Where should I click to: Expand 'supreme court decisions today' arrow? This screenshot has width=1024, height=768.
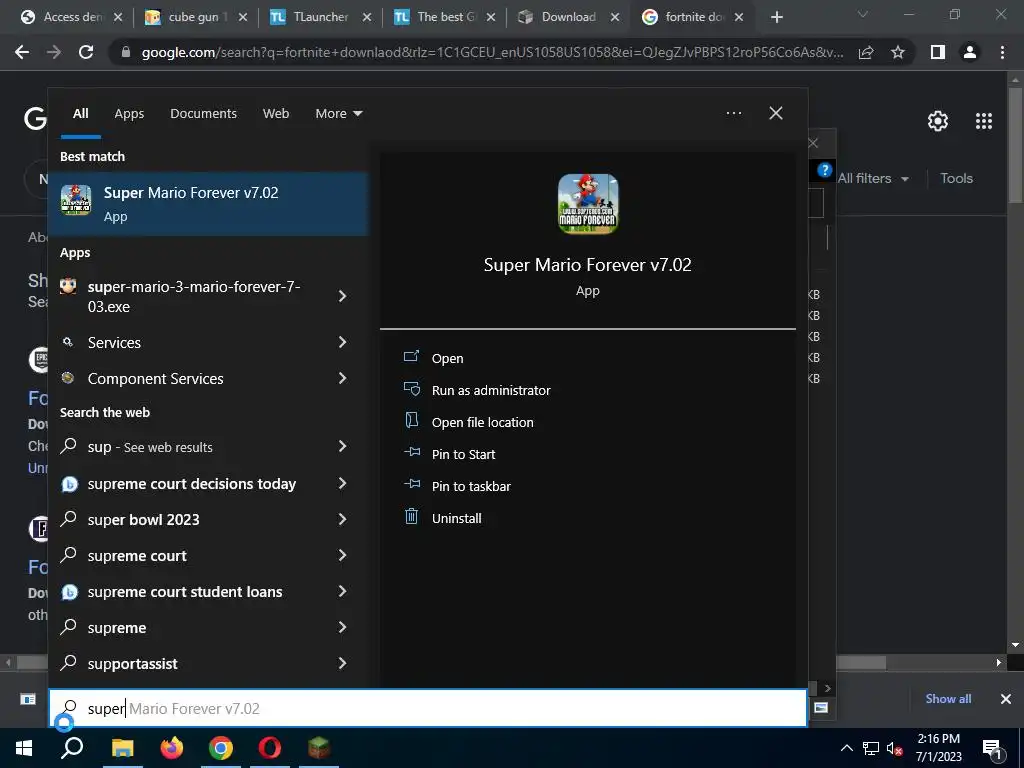pos(342,483)
